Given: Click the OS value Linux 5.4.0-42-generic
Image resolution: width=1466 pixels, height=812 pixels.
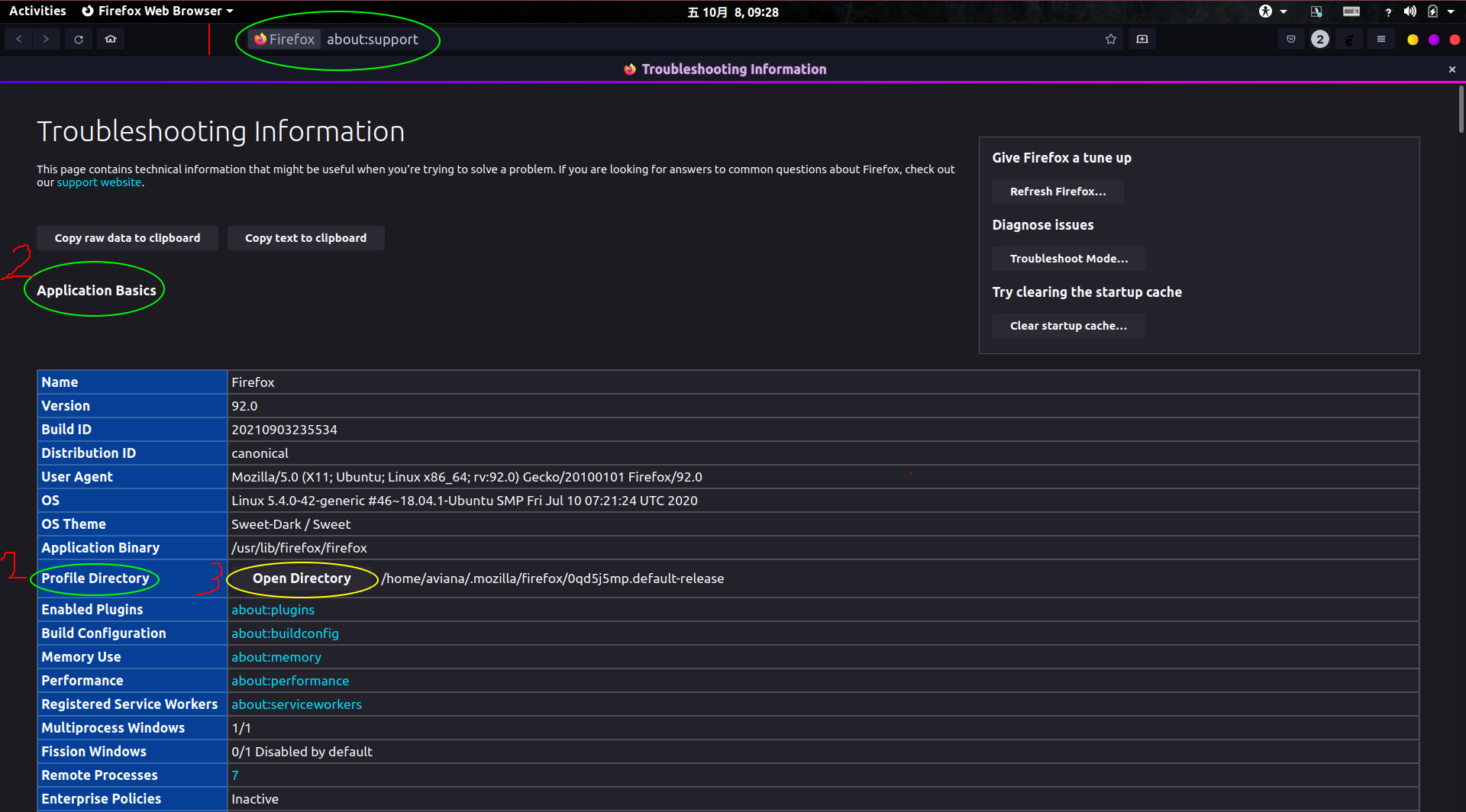Looking at the screenshot, I should [x=464, y=501].
